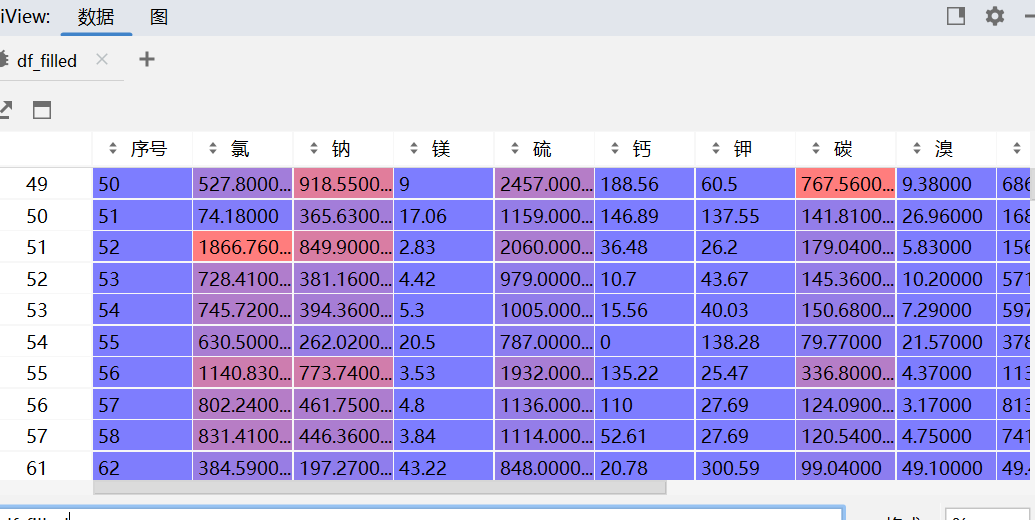Sort by 溴 column header
1035x520 pixels.
(x=945, y=149)
